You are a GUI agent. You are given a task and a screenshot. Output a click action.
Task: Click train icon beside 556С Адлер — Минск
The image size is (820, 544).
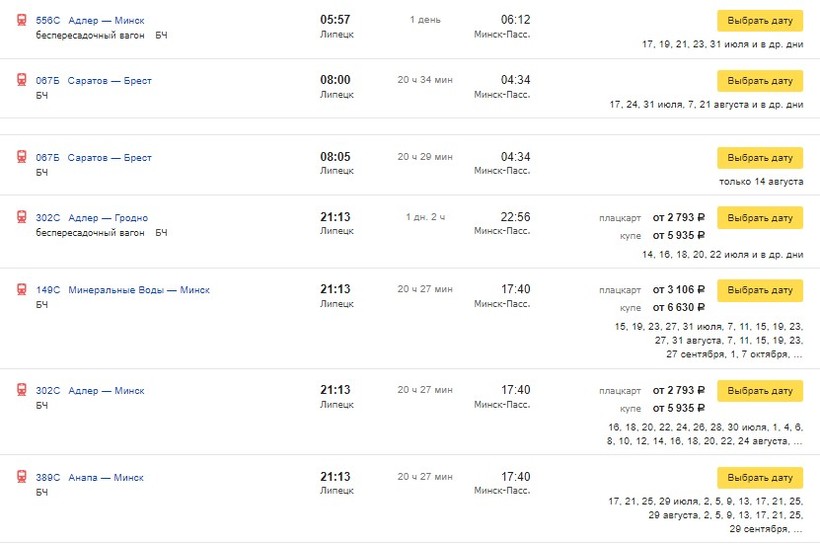[x=22, y=20]
